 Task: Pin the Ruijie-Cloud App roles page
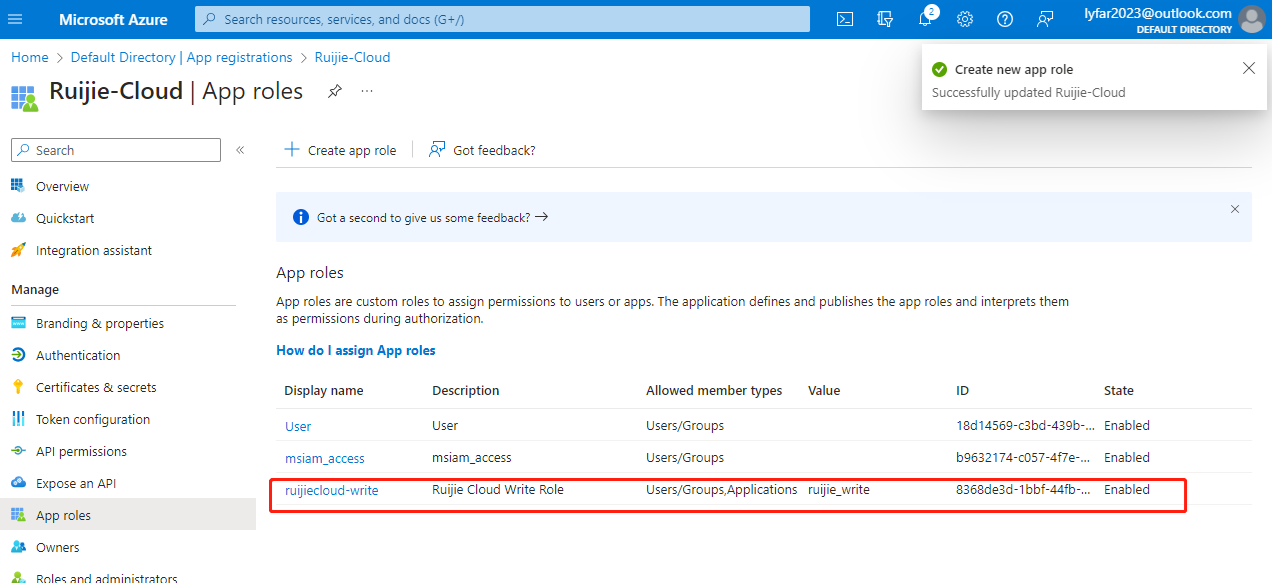(335, 91)
